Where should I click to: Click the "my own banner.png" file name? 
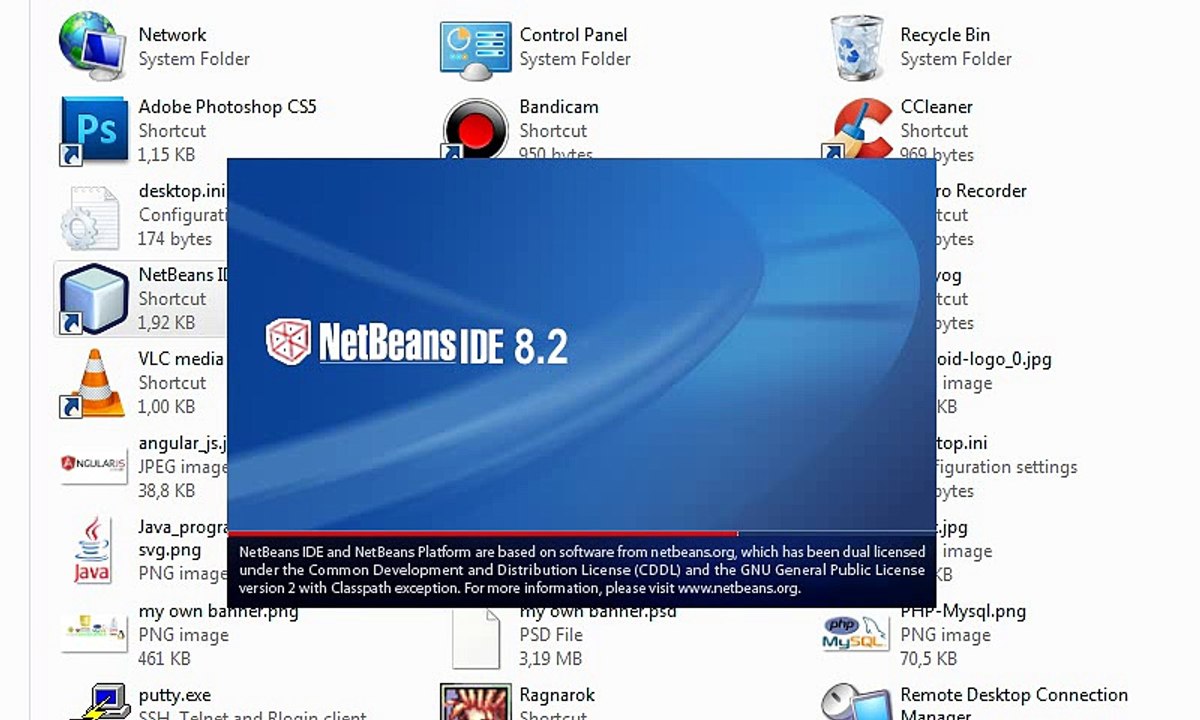pos(218,611)
